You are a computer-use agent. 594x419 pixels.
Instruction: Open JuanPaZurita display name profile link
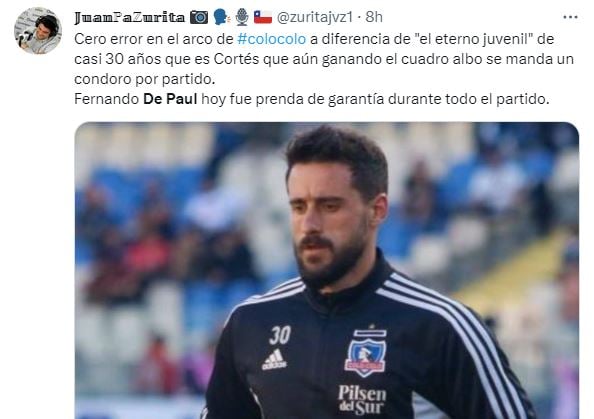coord(130,17)
